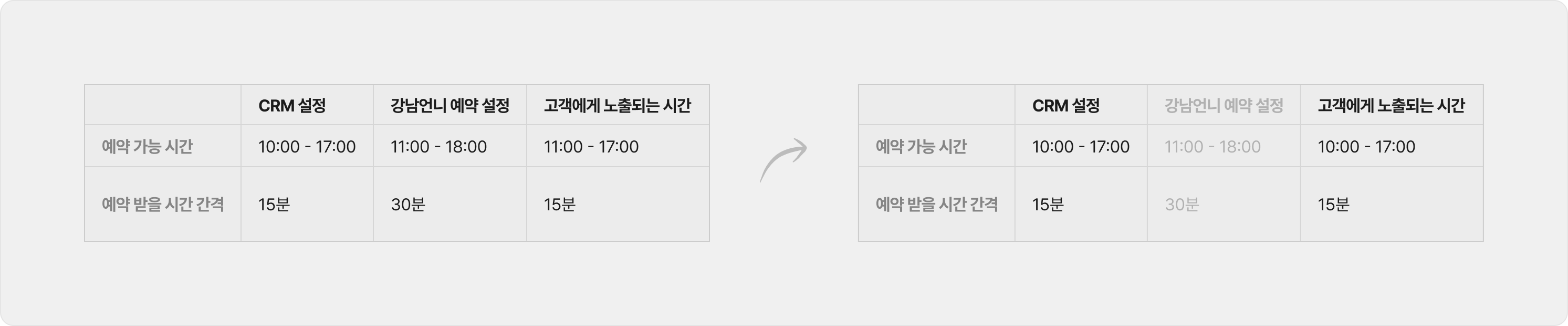Click right table '10:00 - 17:00' under 고객에게 노출되는 시간
The width and height of the screenshot is (1568, 326).
(1366, 147)
